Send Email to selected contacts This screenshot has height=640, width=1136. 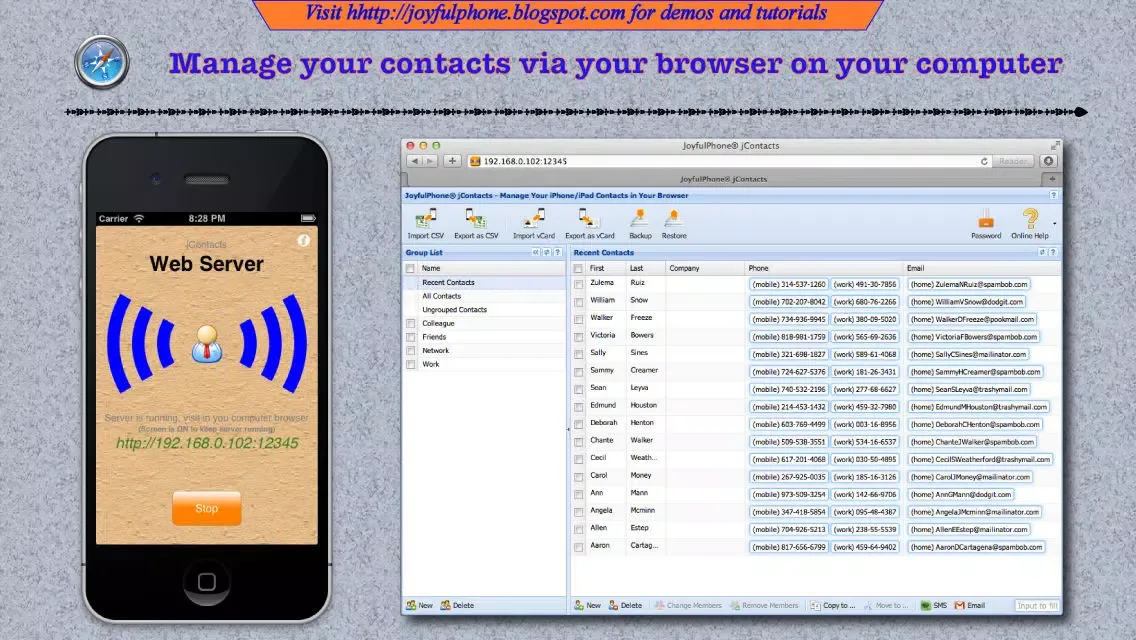pyautogui.click(x=970, y=605)
